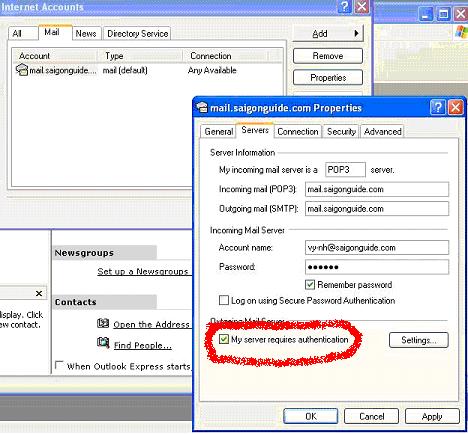Click the Contacts section heading

(75, 302)
